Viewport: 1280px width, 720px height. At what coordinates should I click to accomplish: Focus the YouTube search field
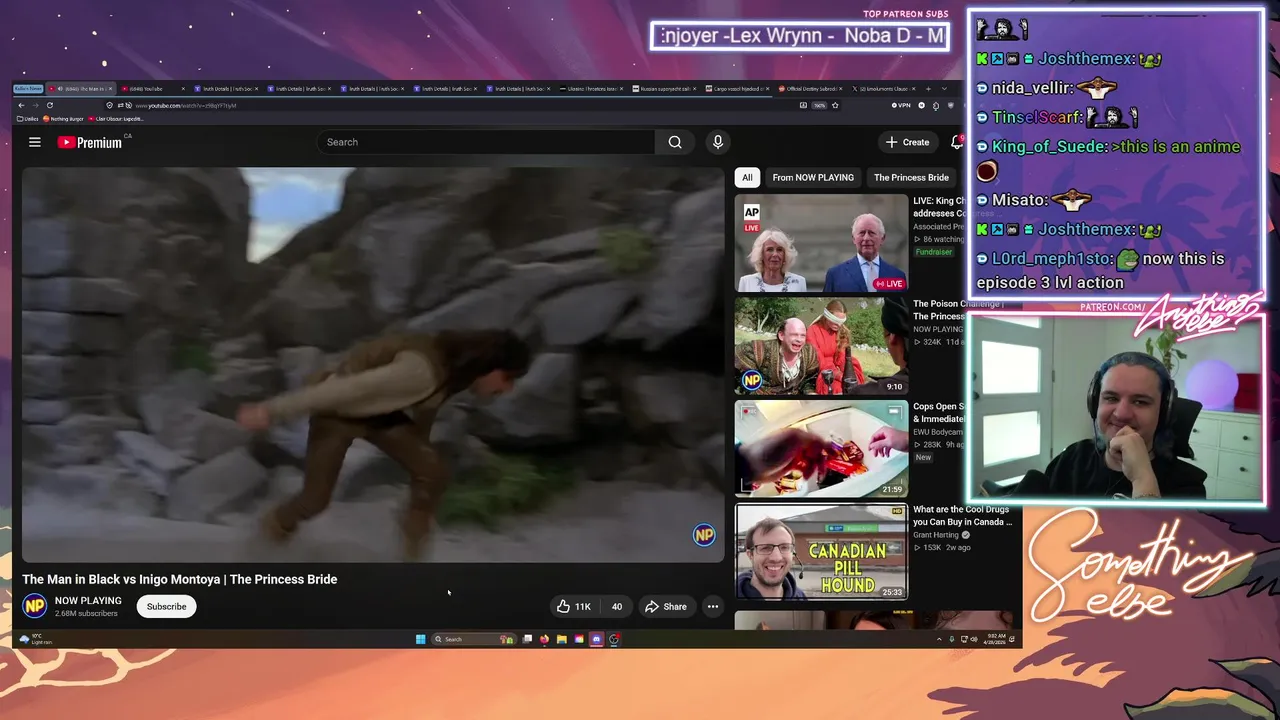click(x=487, y=142)
